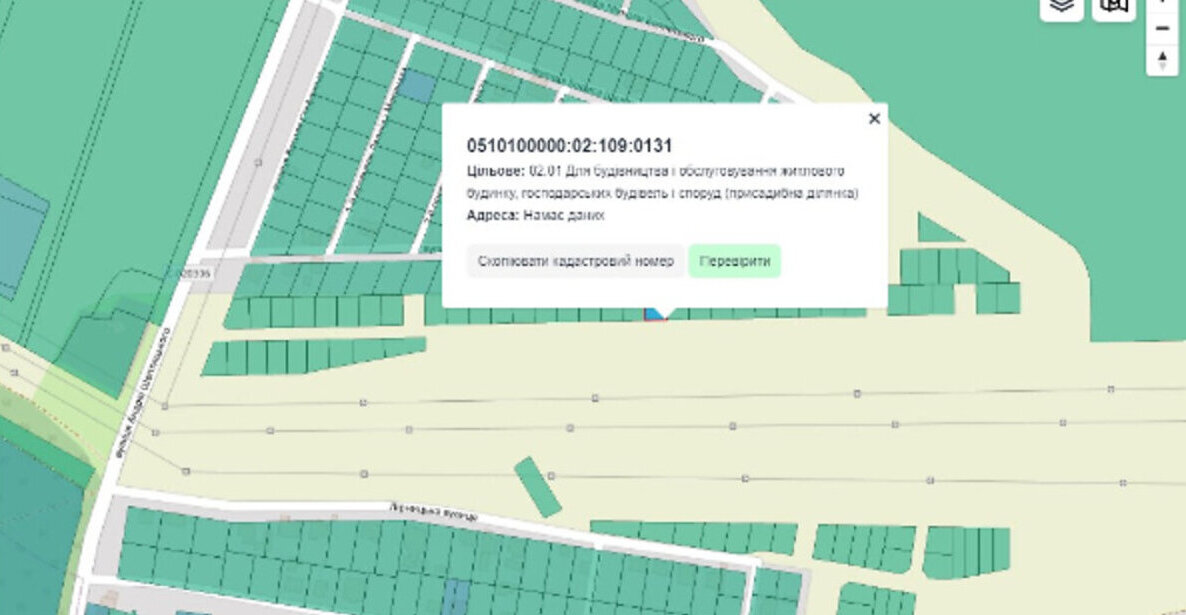Select blue parcel at bottom edge

456,594
